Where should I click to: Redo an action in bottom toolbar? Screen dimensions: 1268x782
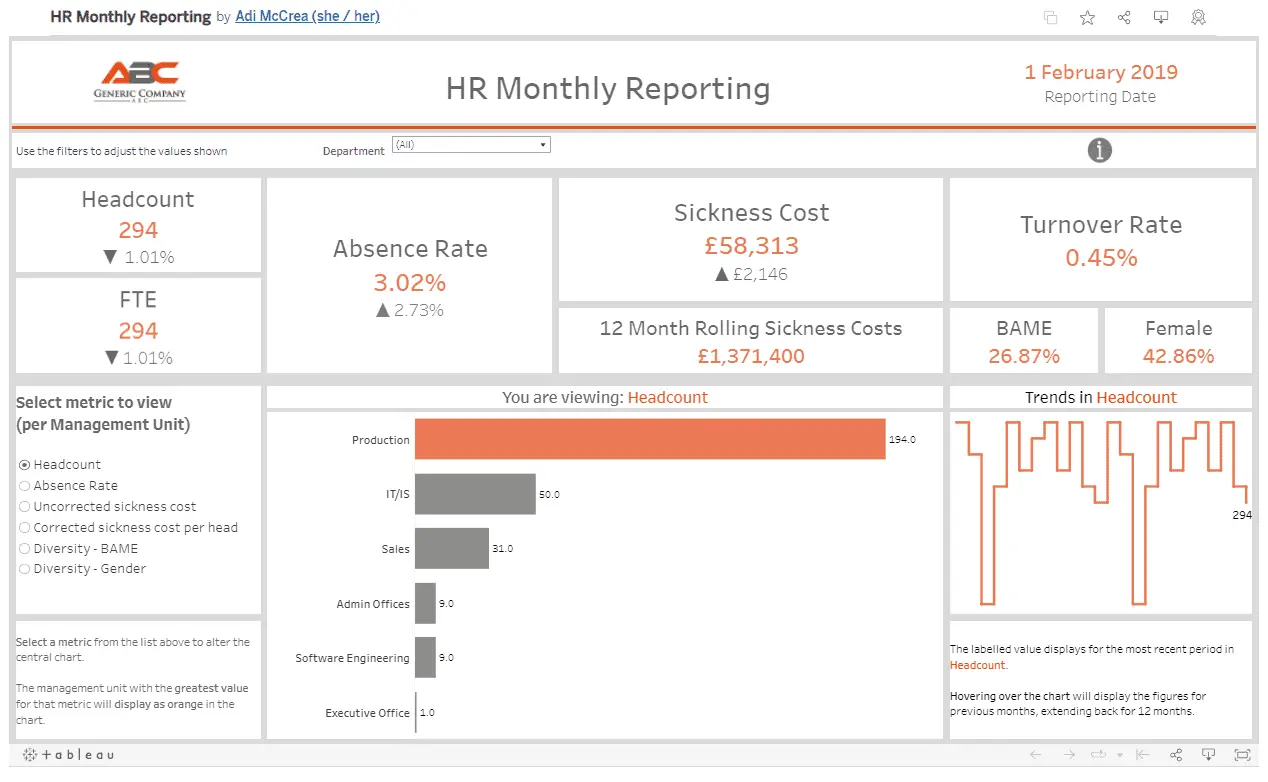coord(1068,754)
